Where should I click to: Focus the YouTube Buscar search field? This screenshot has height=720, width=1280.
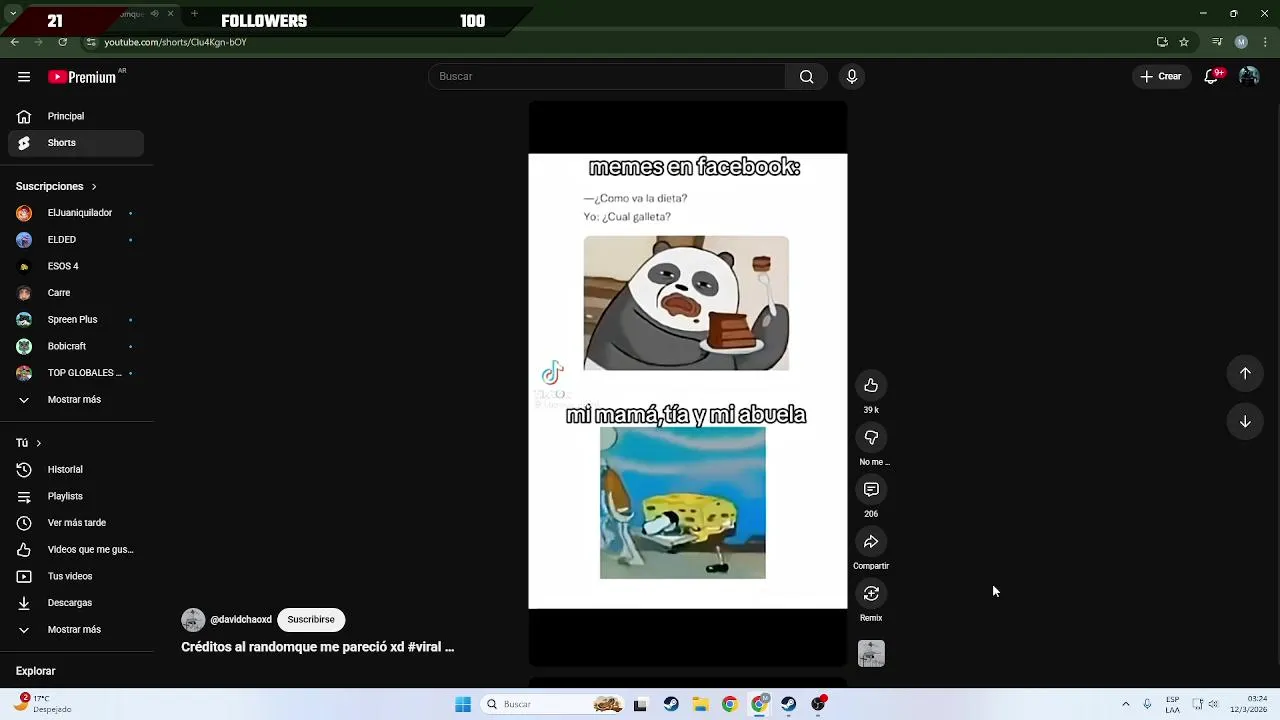[607, 77]
